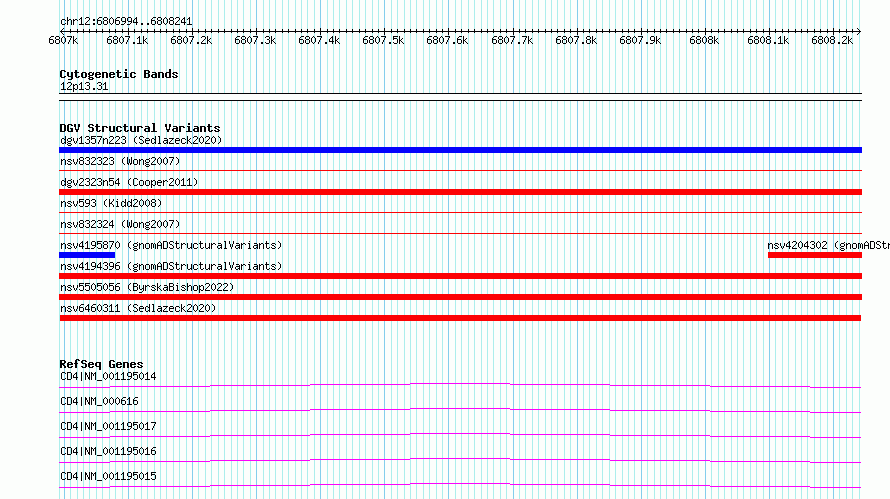
Task: Click the 6807.8k ruler tick label
Action: click(x=576, y=41)
